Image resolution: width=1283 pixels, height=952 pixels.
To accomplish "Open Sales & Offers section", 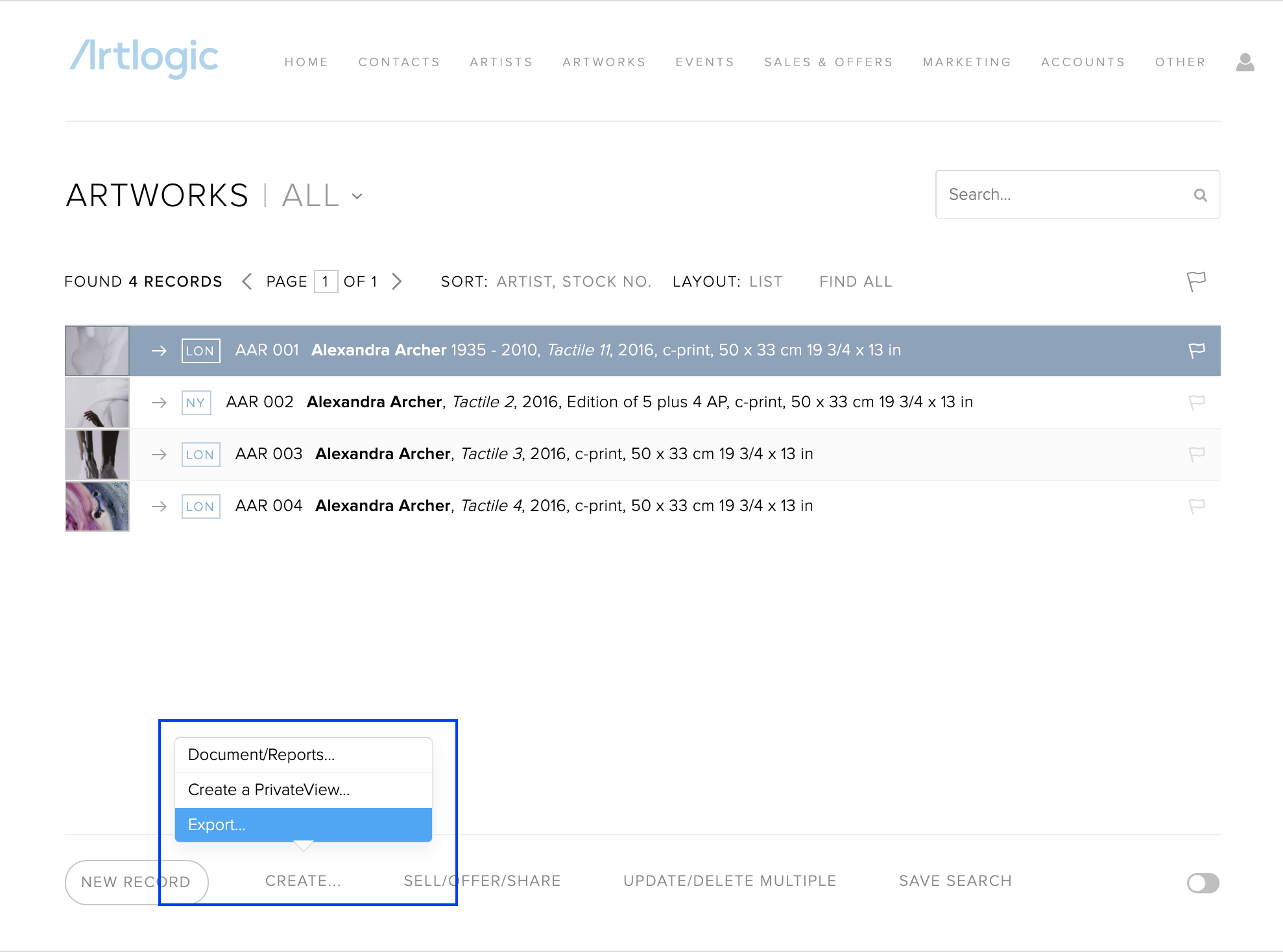I will (x=828, y=62).
